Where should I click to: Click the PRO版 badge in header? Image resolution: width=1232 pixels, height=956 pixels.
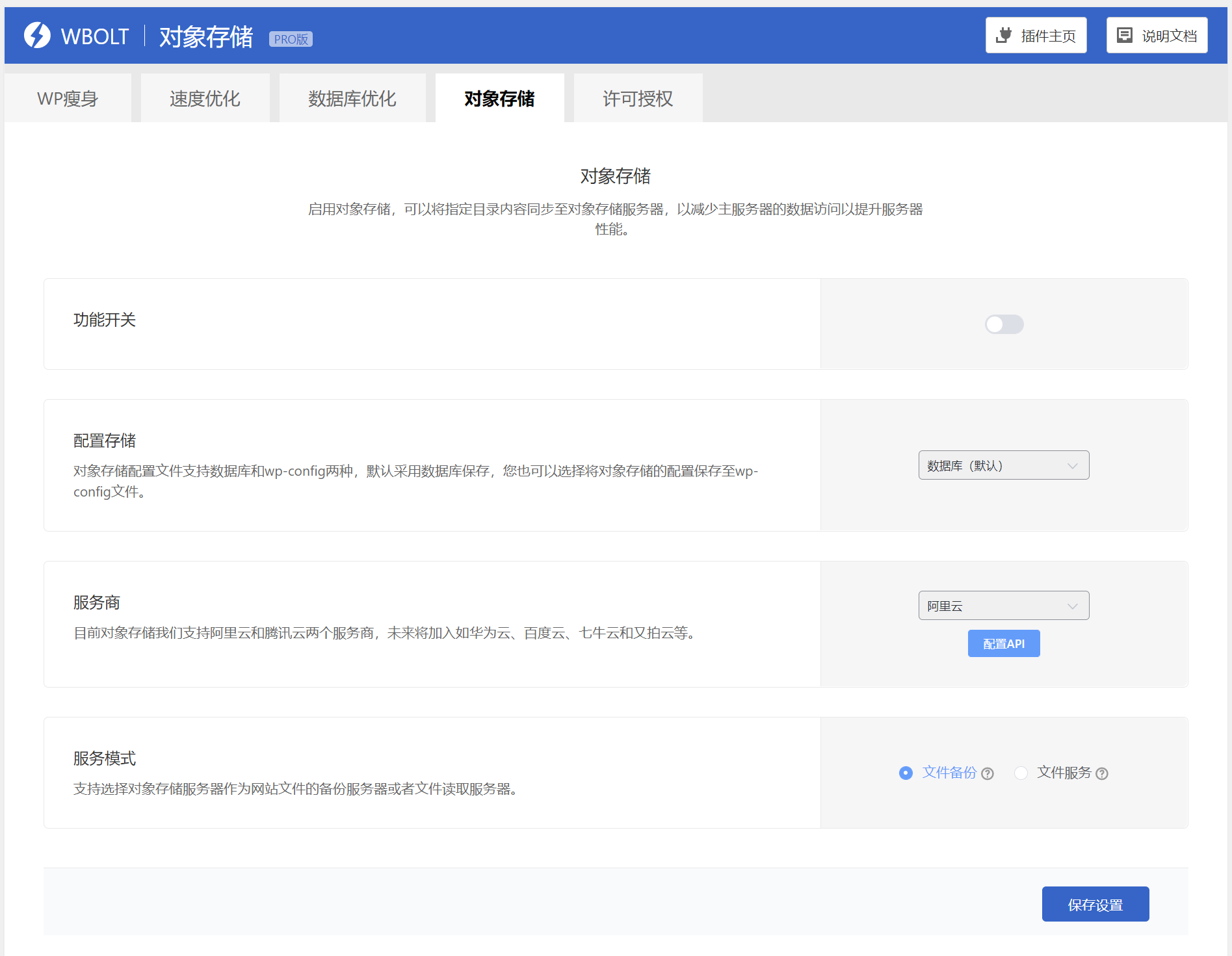[291, 39]
